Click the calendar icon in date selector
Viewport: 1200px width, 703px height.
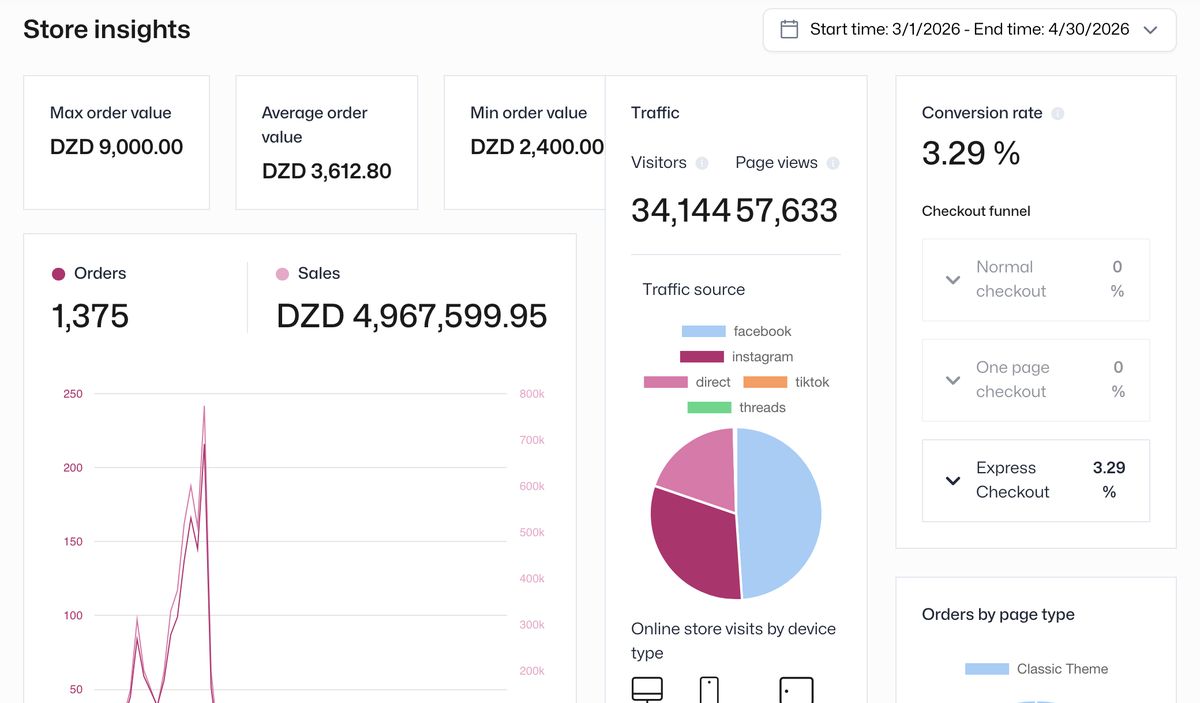tap(789, 30)
